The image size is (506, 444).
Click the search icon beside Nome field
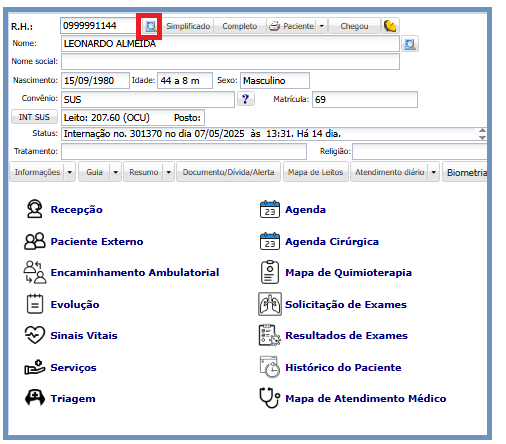pyautogui.click(x=410, y=44)
